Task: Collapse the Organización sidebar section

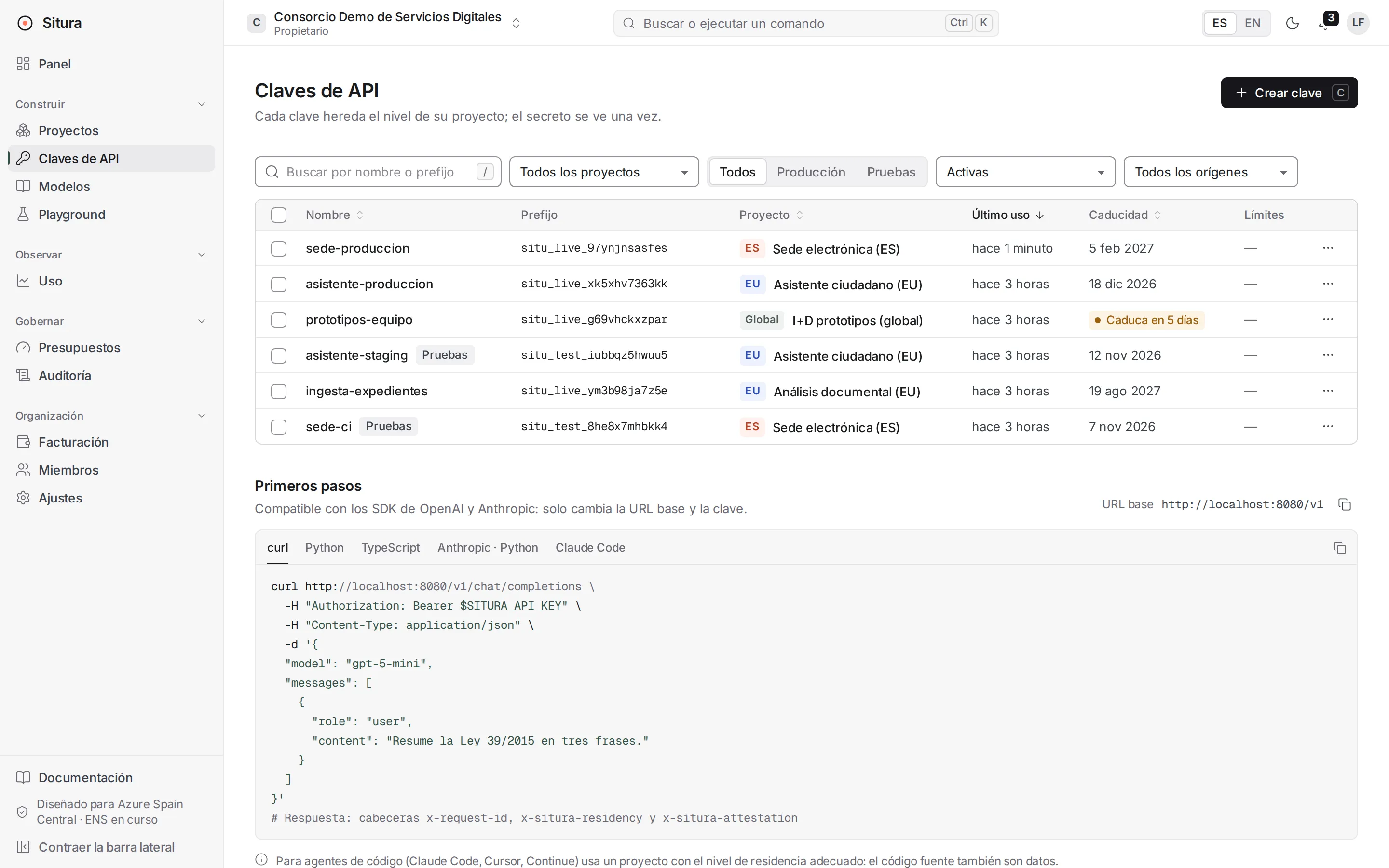Action: click(202, 416)
